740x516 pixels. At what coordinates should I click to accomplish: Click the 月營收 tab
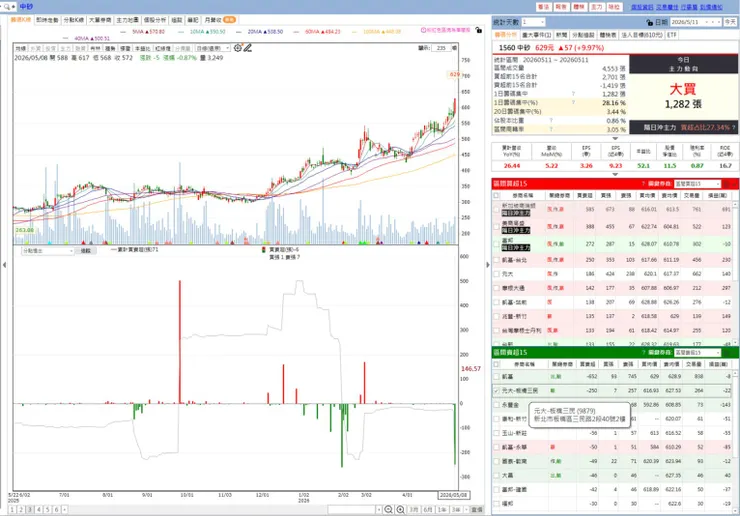coord(219,20)
